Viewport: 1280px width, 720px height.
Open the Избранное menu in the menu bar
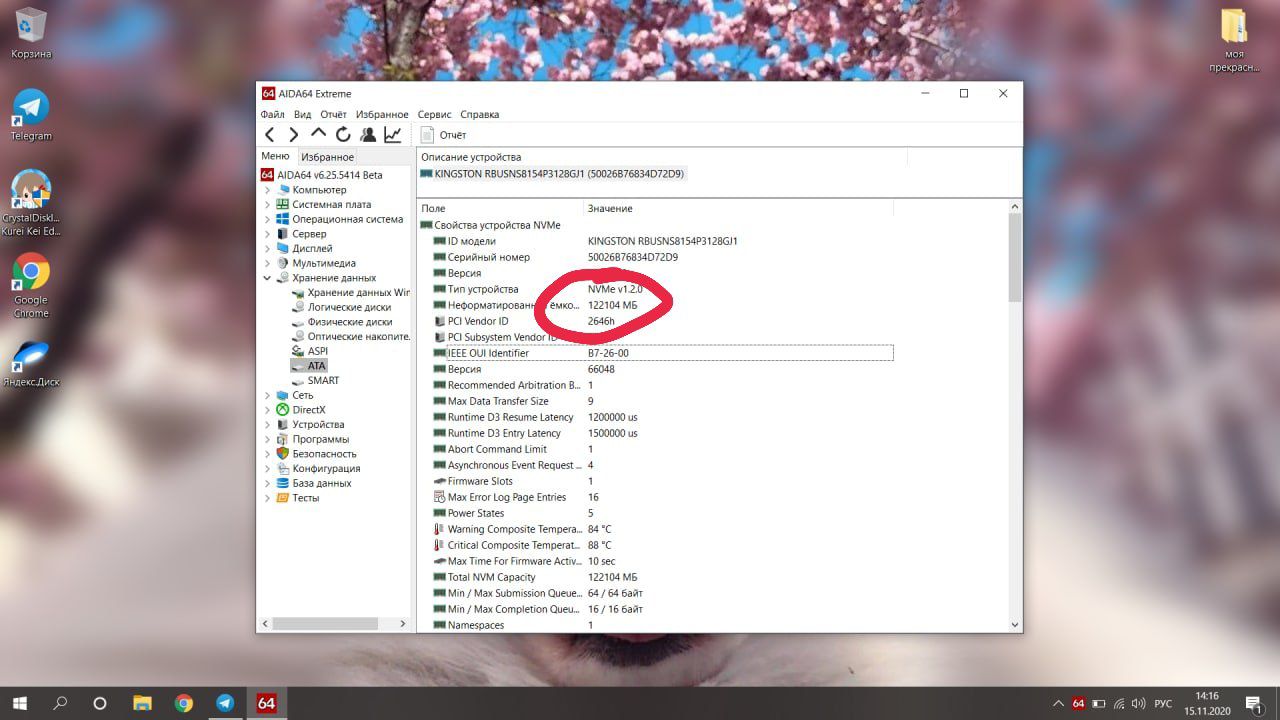click(382, 114)
